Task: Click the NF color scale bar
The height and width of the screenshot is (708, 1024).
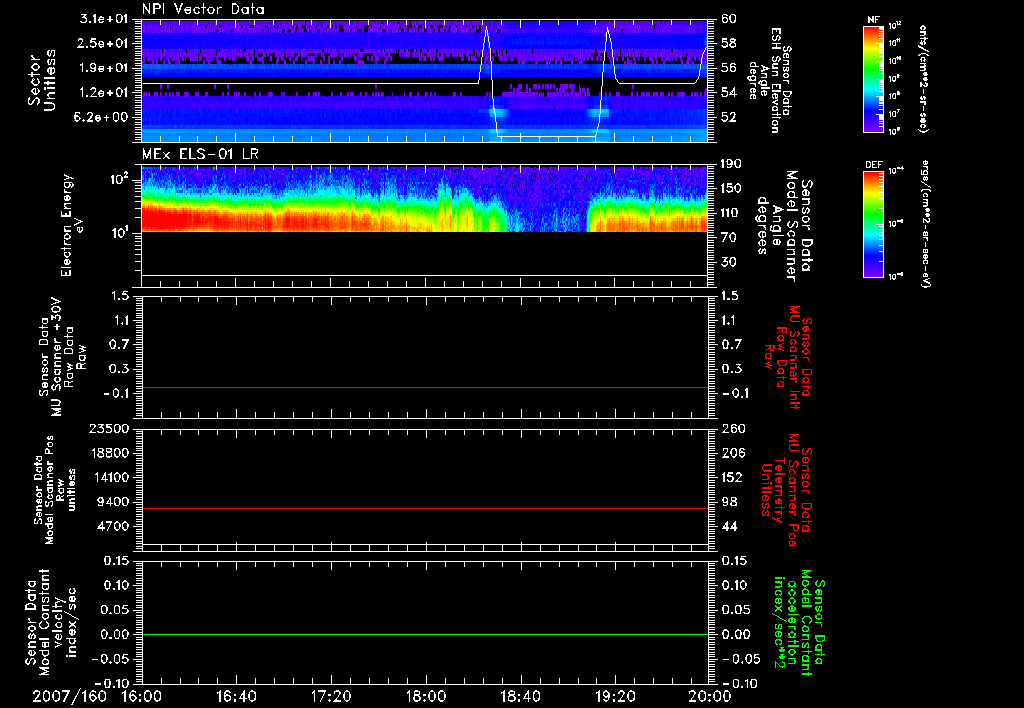Action: pyautogui.click(x=874, y=79)
